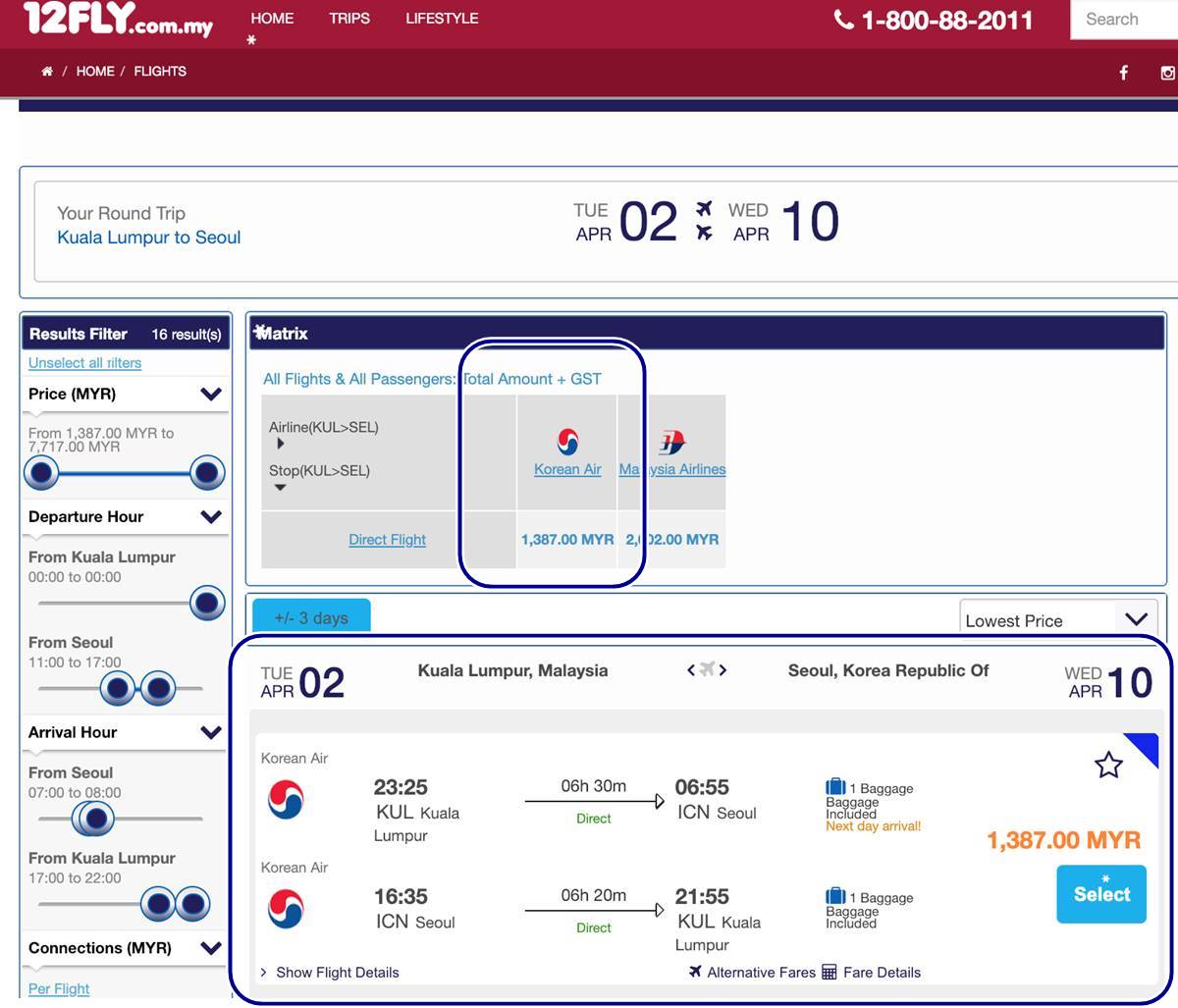The width and height of the screenshot is (1178, 1008).
Task: Collapse the Arrival Hour filter section
Action: click(211, 732)
